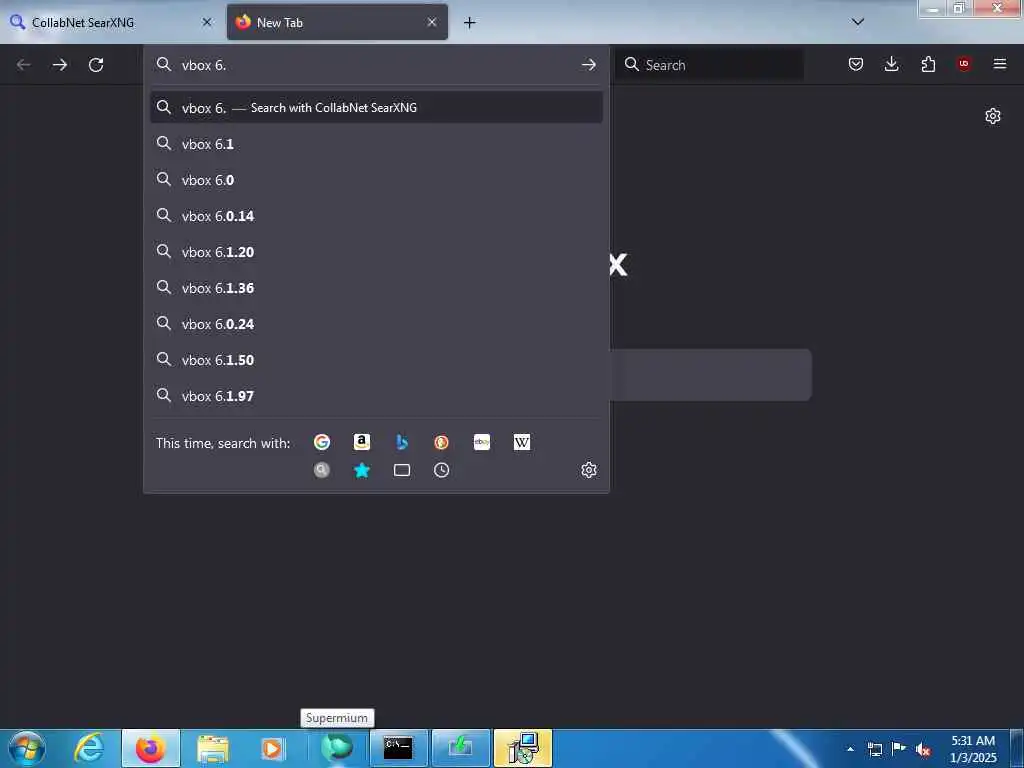
Task: Choose 'Search with CollabNet SearXNG' suggestion
Action: (376, 108)
